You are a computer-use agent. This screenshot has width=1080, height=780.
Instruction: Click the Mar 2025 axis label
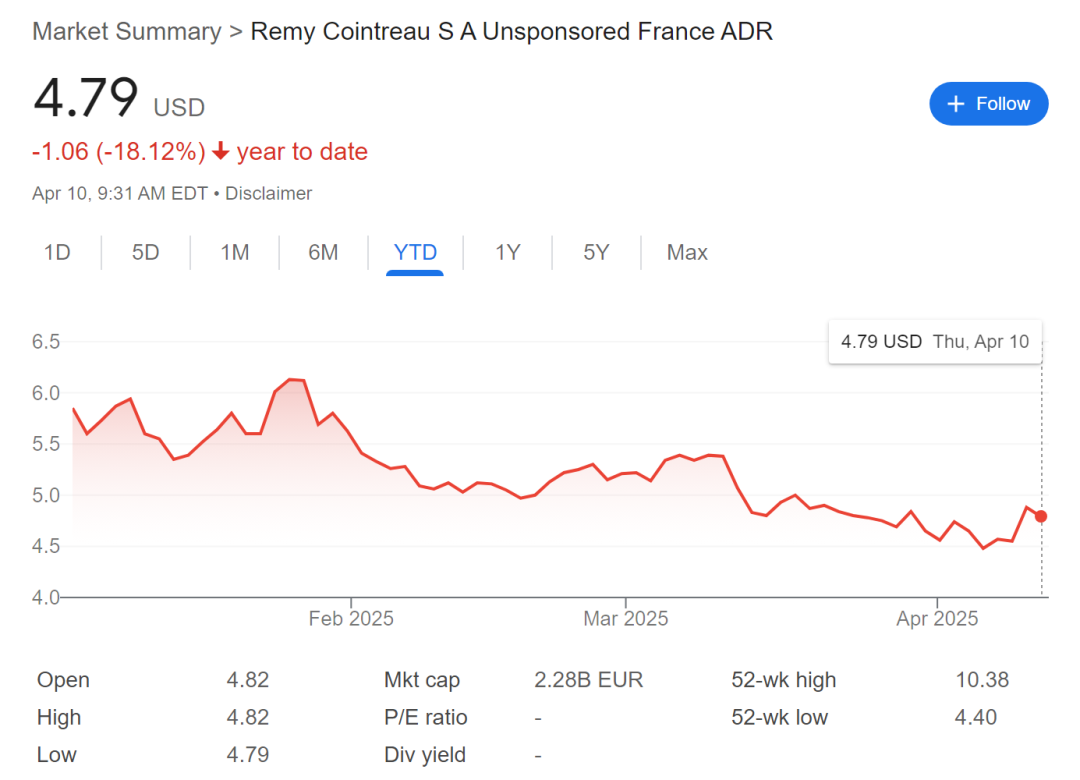click(626, 619)
